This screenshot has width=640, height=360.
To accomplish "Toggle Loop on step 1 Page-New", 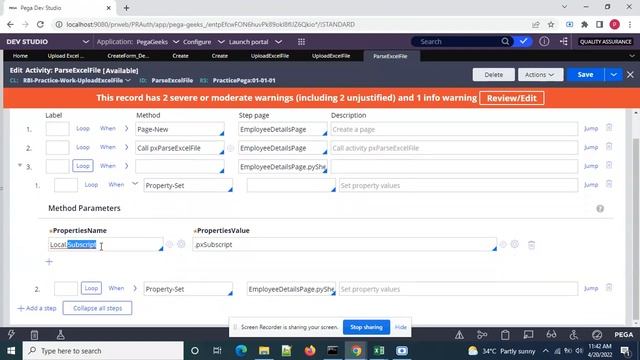I will click(82, 128).
